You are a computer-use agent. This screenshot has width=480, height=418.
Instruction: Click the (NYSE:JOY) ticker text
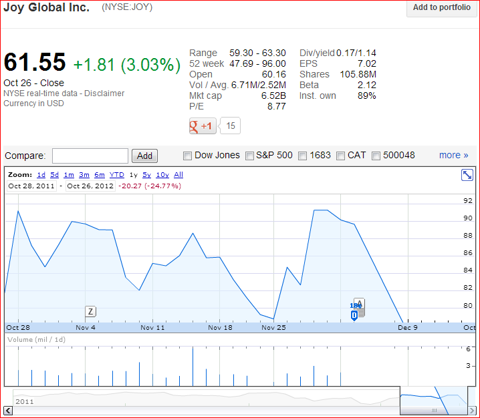(127, 7)
